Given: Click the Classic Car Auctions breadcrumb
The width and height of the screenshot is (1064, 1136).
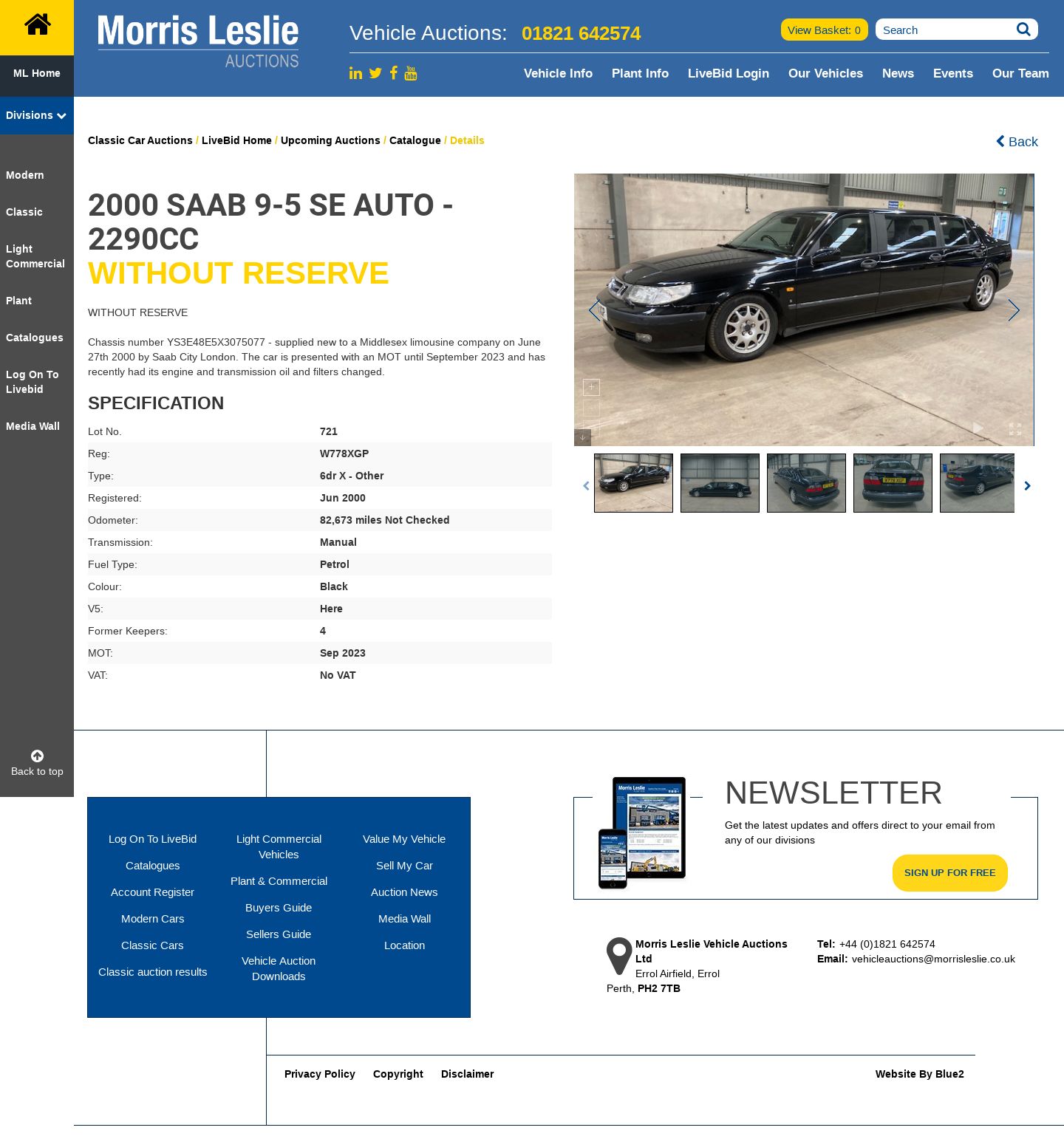Looking at the screenshot, I should pos(140,140).
